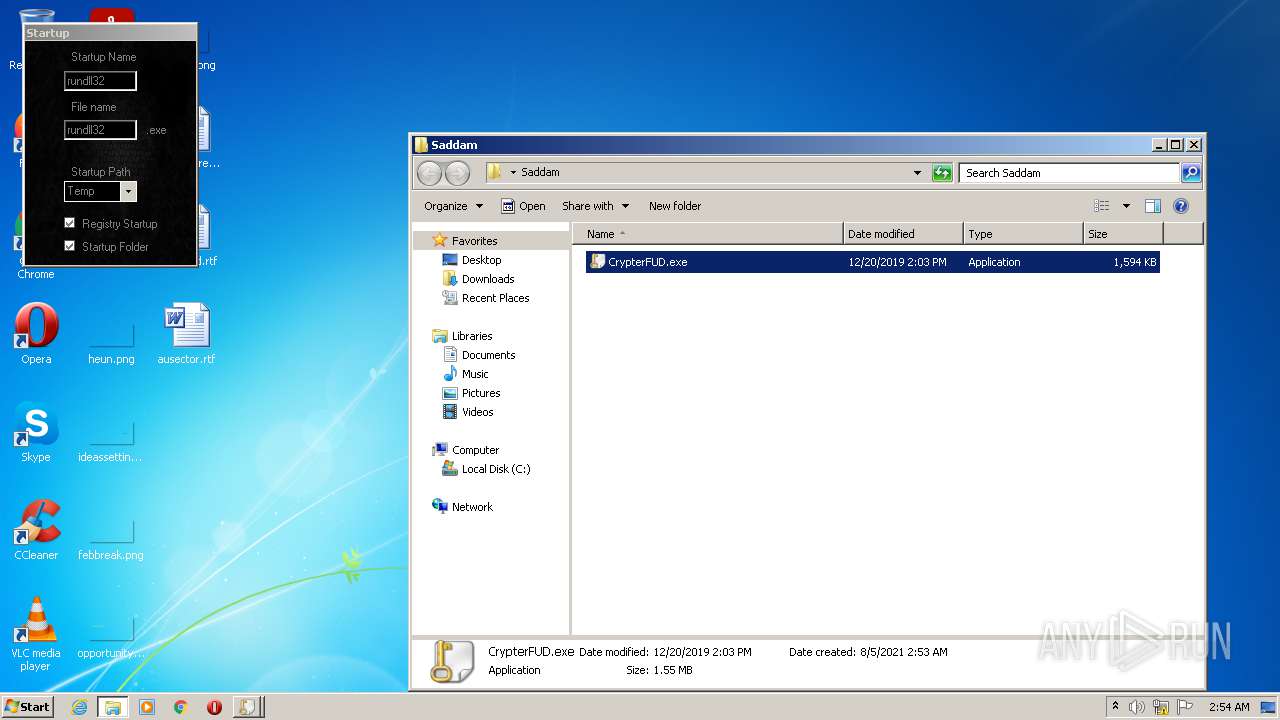Open the CCleaner desktop shortcut
The width and height of the screenshot is (1280, 720).
36,530
